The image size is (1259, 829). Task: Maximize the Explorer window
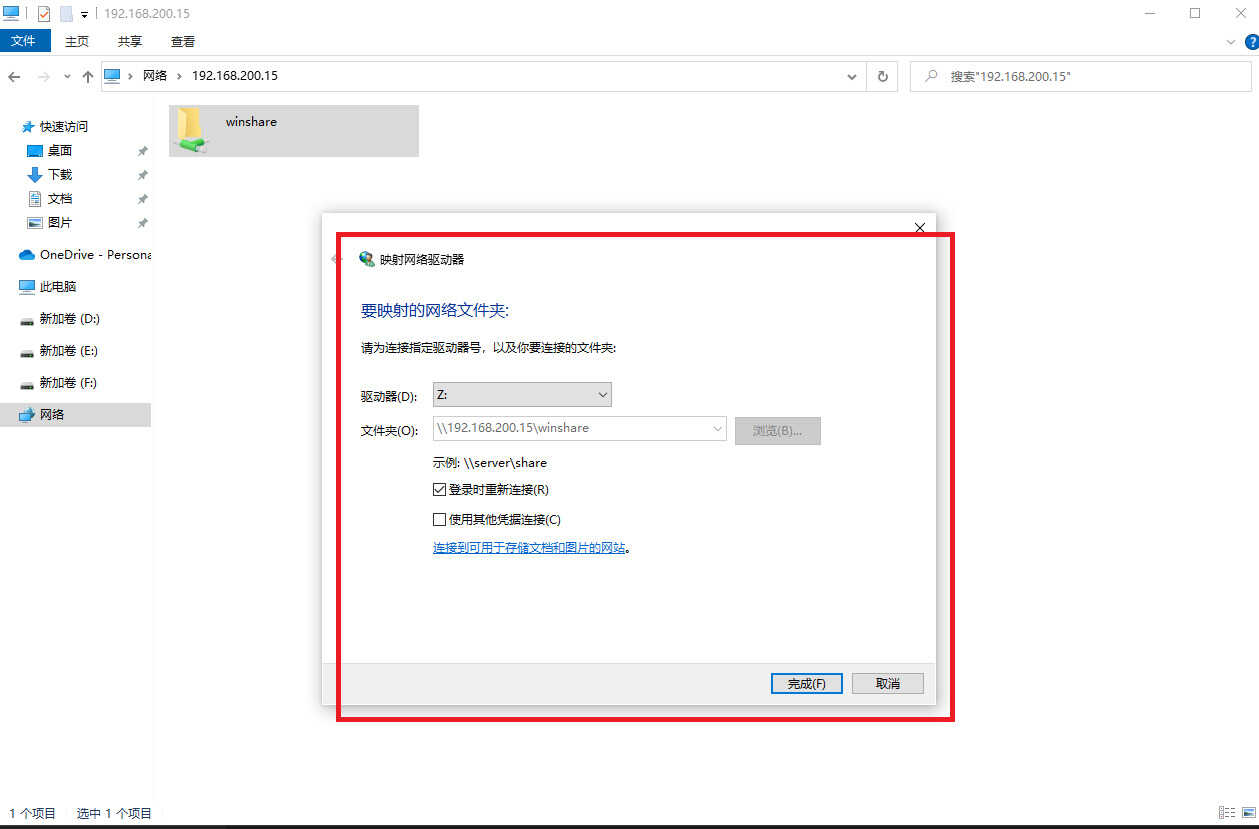click(x=1195, y=13)
